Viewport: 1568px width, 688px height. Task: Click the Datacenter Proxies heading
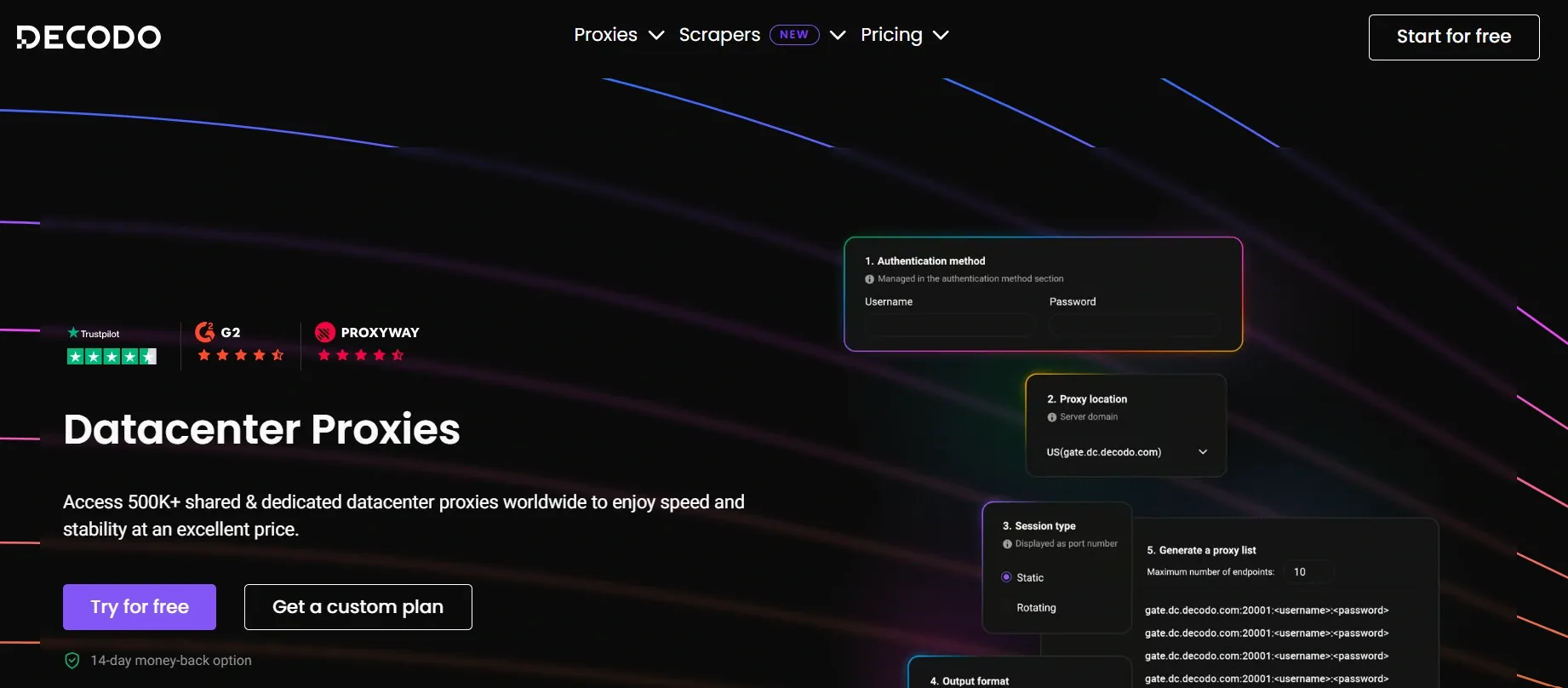click(261, 429)
